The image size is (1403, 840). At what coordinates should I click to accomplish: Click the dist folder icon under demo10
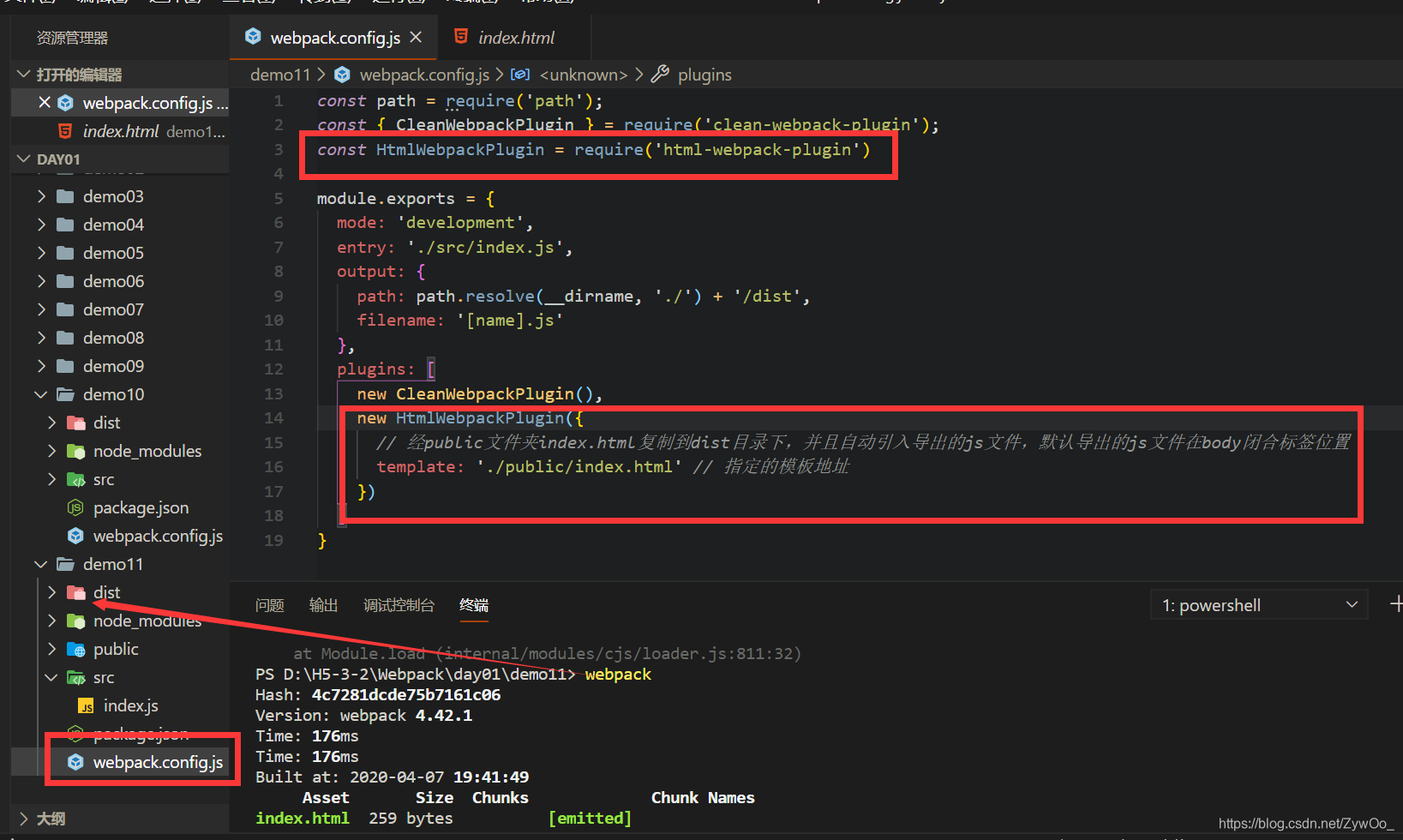tap(76, 423)
